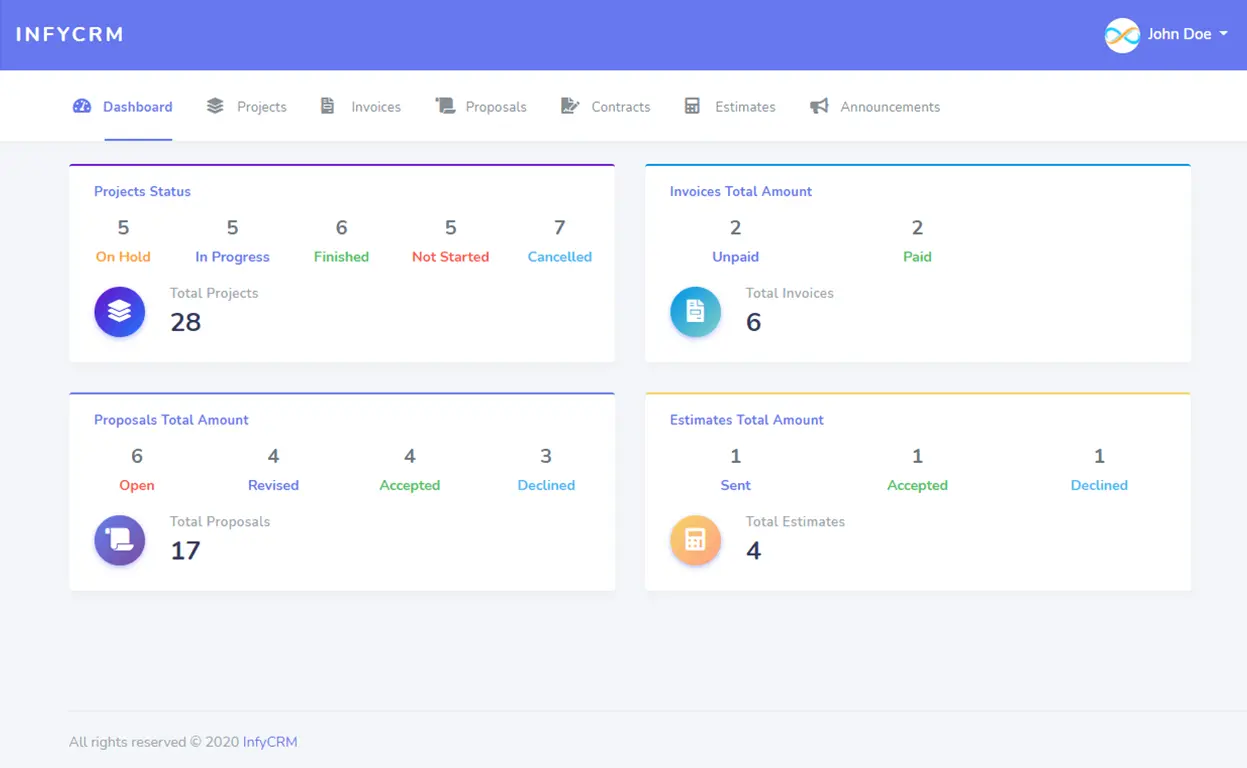Click the Paid invoices label

point(917,257)
